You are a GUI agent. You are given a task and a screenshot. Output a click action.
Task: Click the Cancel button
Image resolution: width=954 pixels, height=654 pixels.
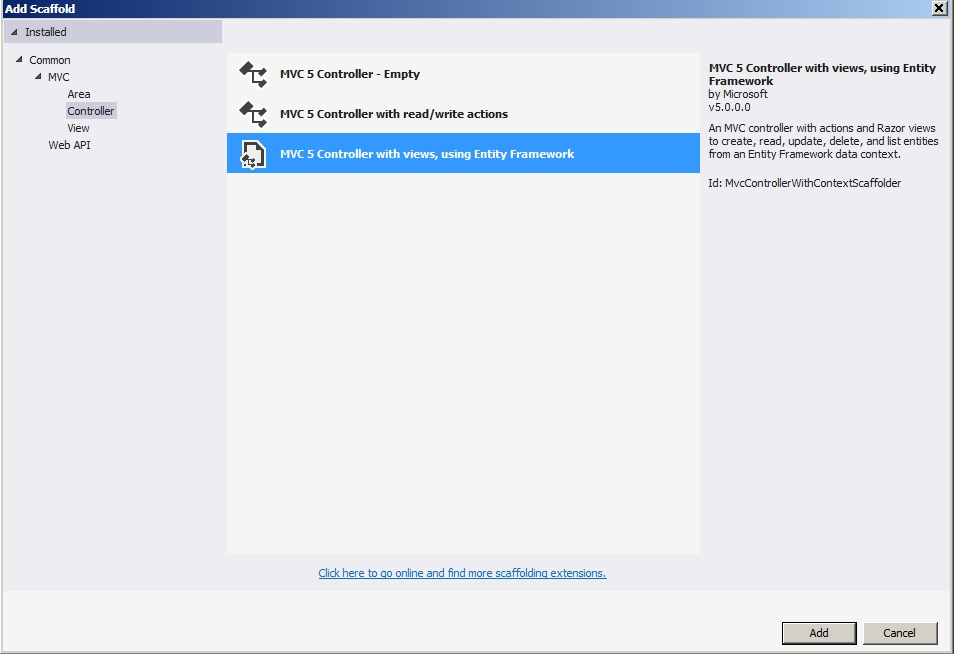pos(900,633)
